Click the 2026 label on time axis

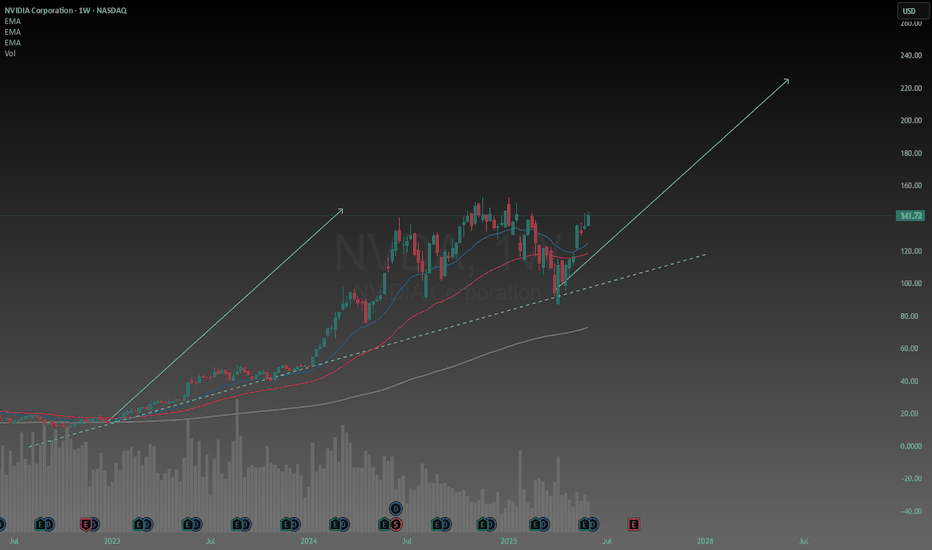705,541
